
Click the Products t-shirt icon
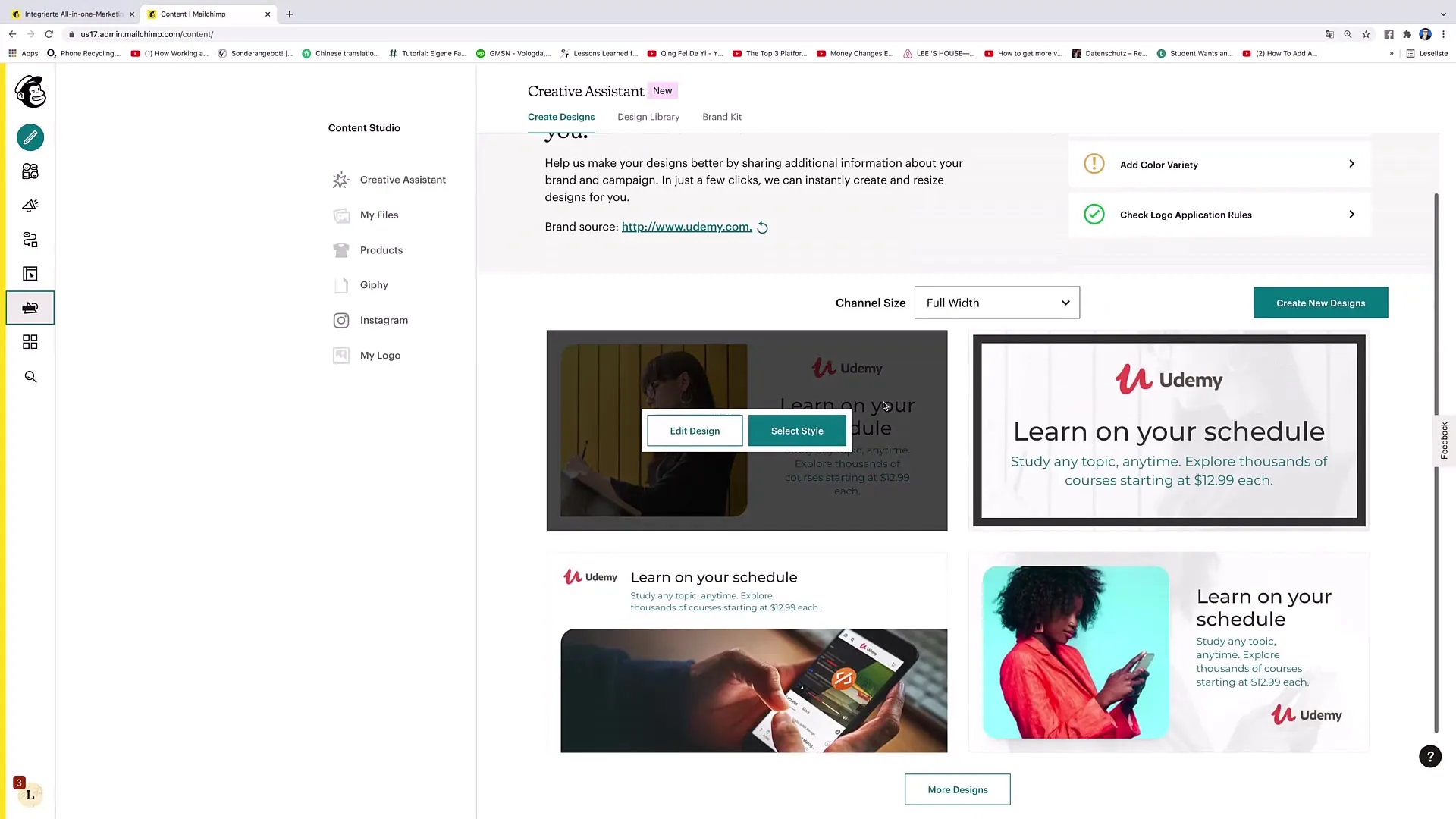pyautogui.click(x=341, y=250)
